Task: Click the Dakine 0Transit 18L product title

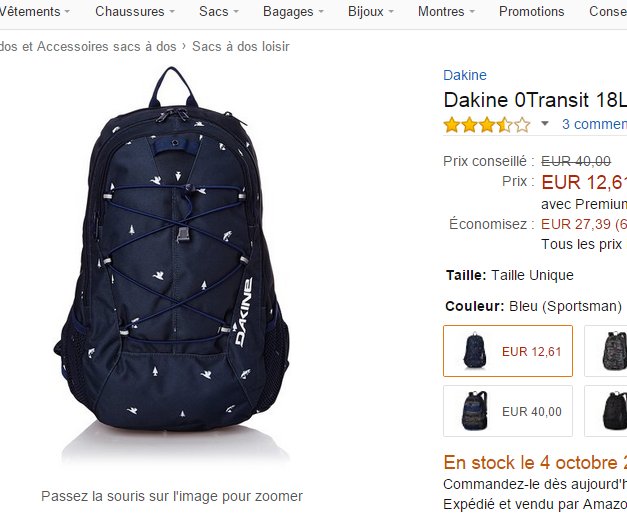Action: (x=535, y=100)
